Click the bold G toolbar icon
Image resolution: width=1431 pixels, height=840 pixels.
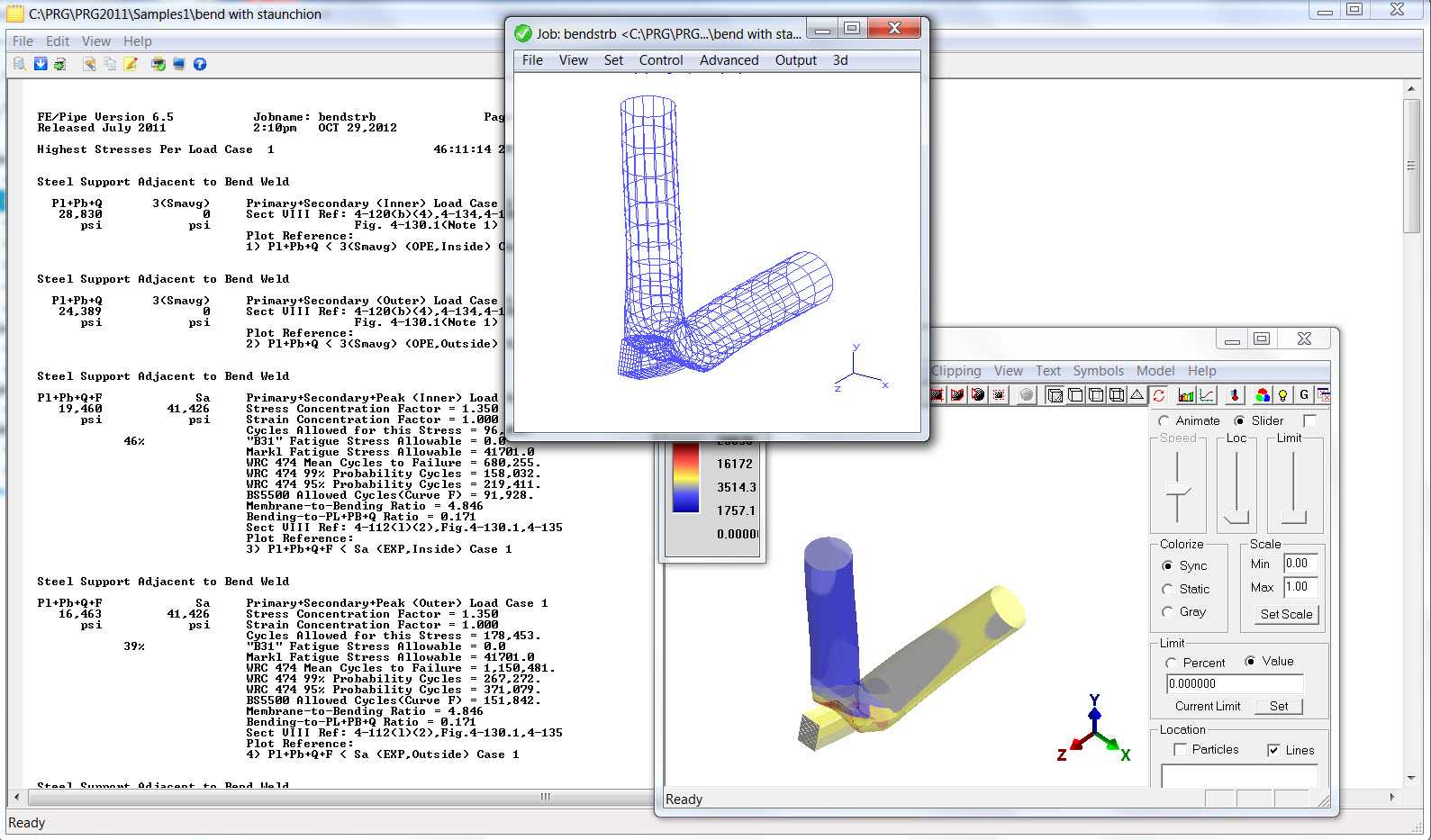click(x=1303, y=395)
